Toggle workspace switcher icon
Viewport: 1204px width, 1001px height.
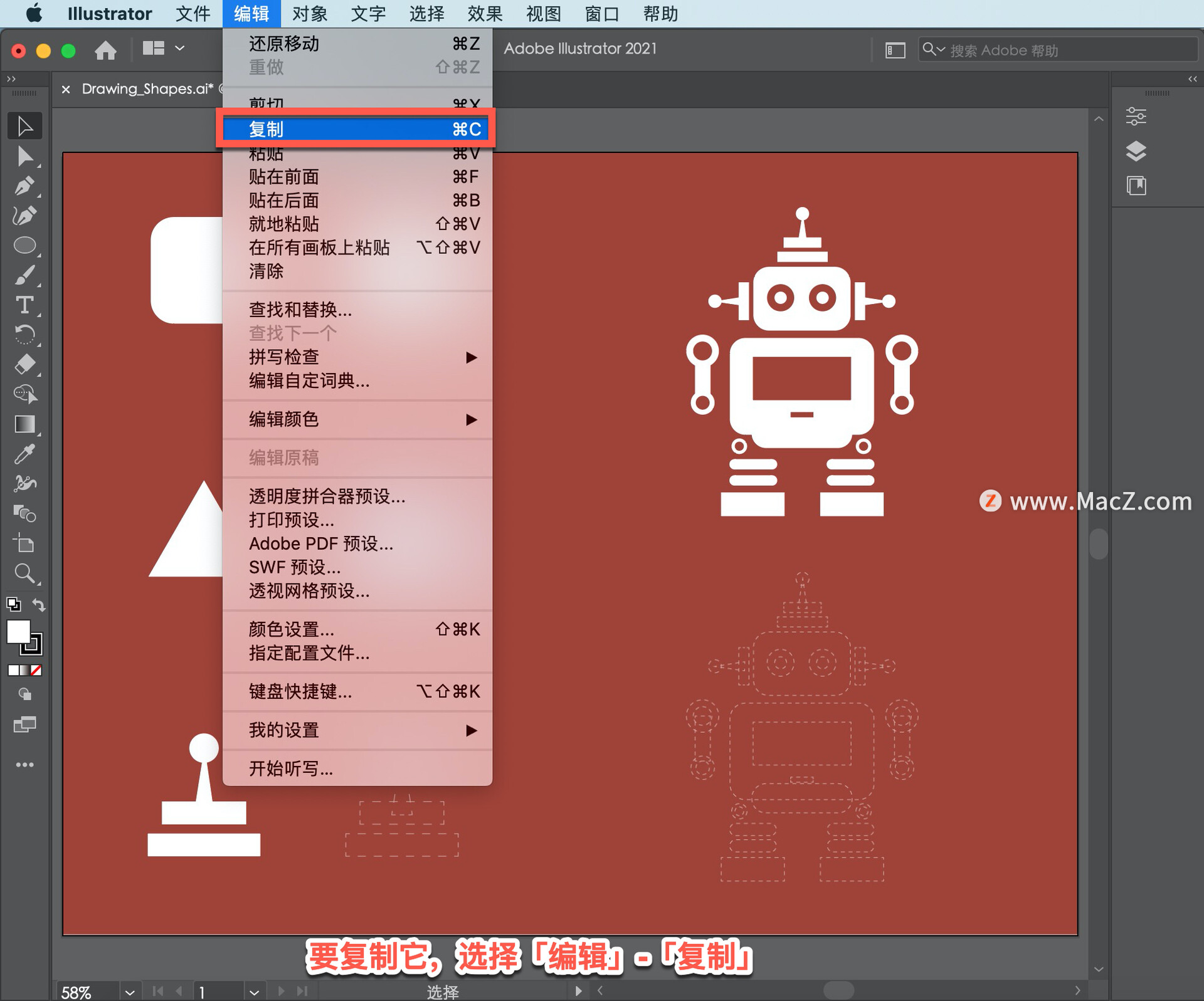(x=895, y=50)
